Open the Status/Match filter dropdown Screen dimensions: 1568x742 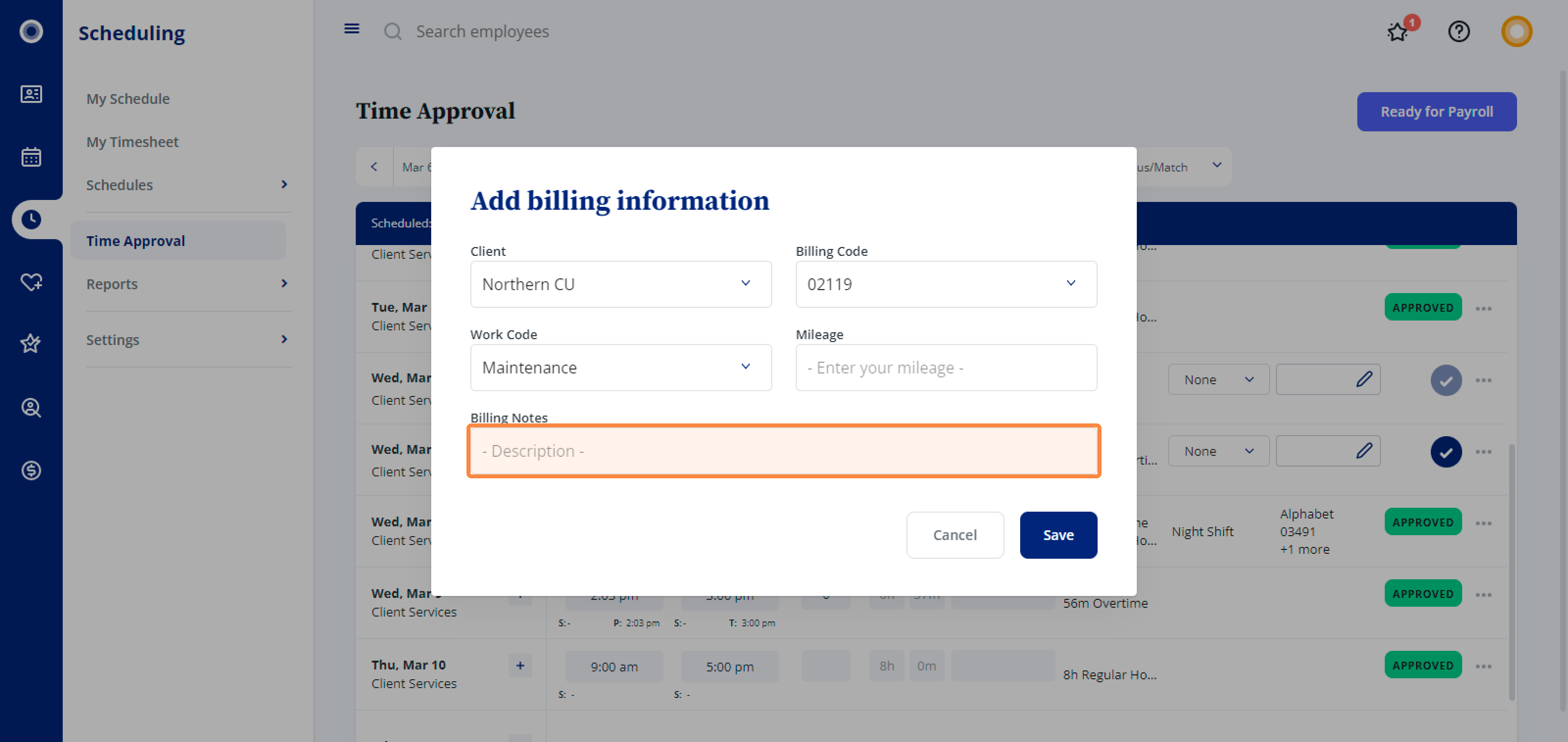click(x=1183, y=166)
